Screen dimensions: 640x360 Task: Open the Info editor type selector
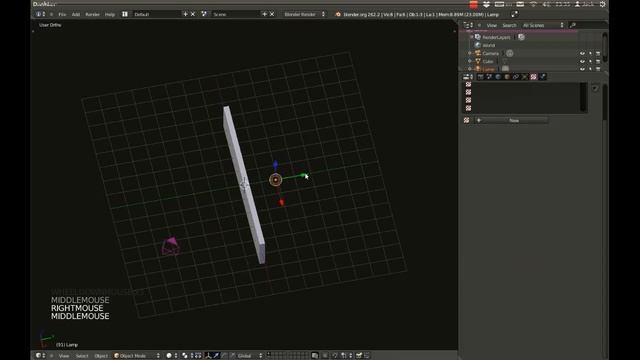pyautogui.click(x=40, y=14)
